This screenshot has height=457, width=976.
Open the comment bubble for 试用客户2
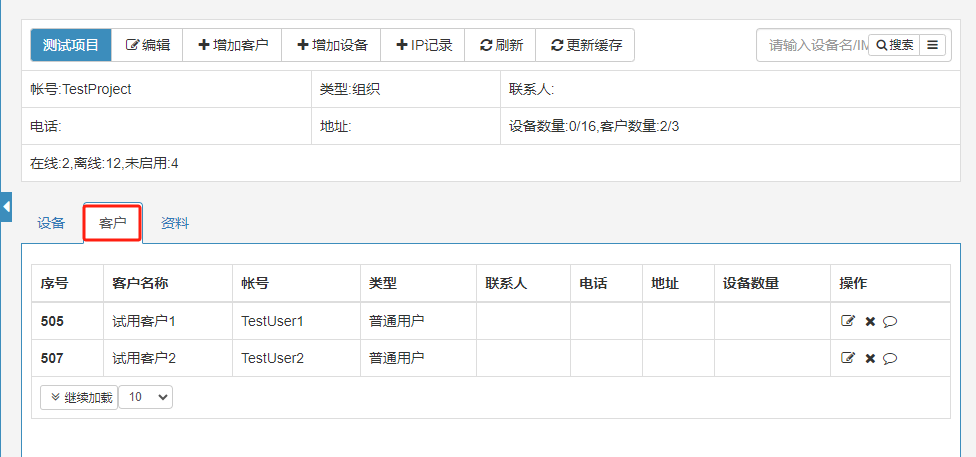tap(890, 358)
